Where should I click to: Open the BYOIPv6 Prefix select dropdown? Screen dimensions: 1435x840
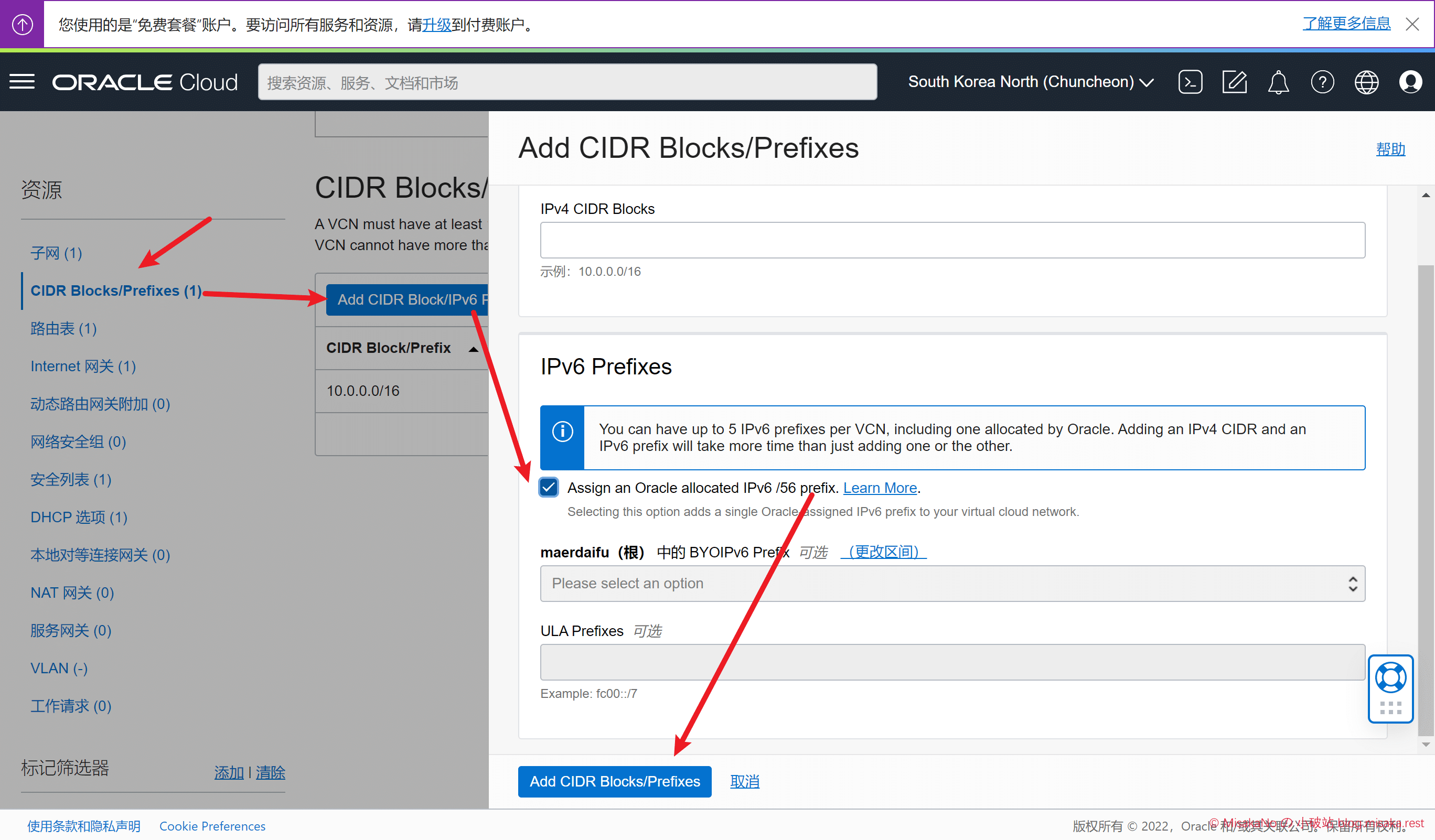coord(952,583)
